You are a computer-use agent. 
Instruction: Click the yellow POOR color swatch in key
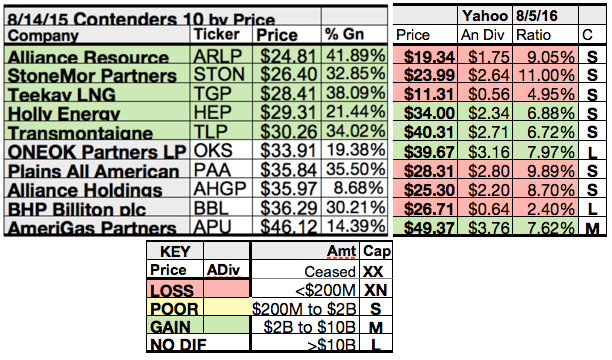click(227, 307)
